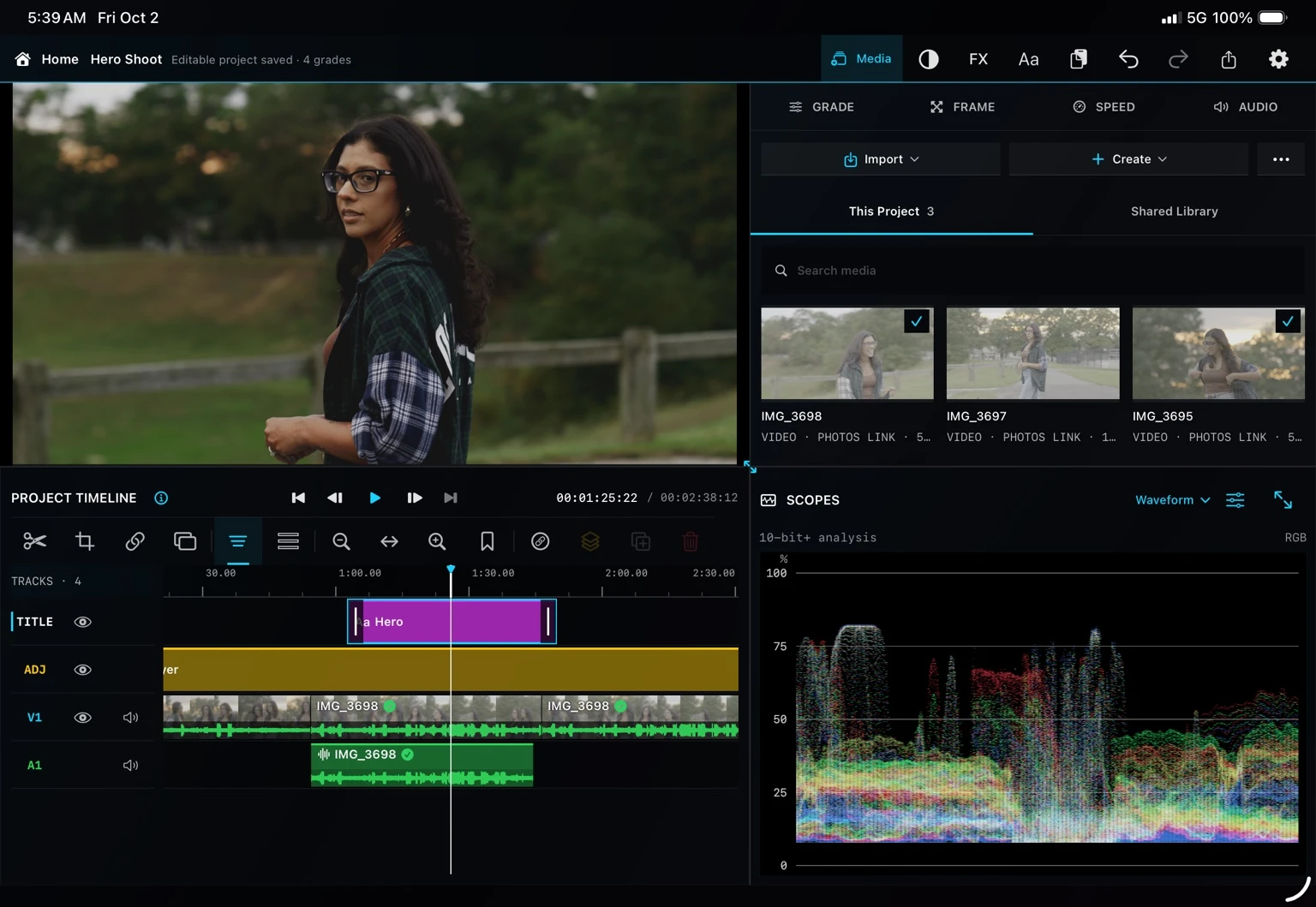Expand the Scopes panel fullscreen
Viewport: 1316px width, 907px height.
click(x=1283, y=500)
